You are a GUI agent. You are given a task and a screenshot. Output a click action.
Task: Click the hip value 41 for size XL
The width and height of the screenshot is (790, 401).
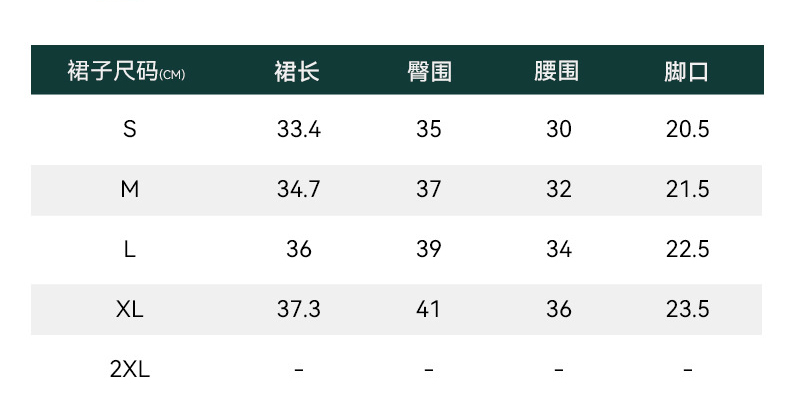click(x=428, y=310)
